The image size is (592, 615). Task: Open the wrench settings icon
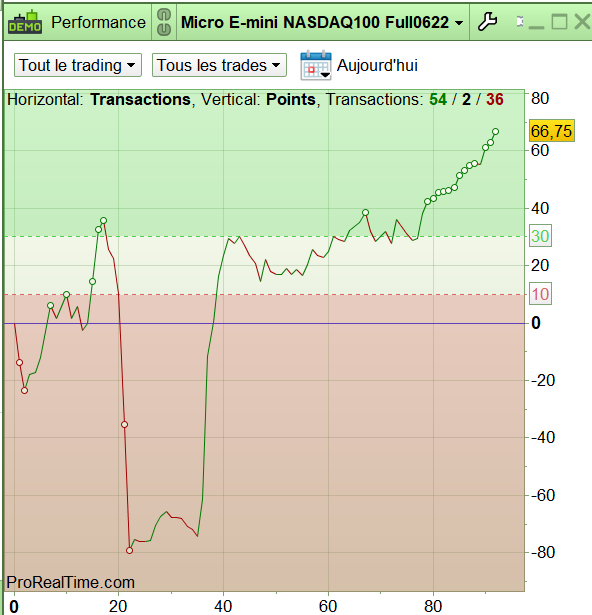click(x=487, y=22)
